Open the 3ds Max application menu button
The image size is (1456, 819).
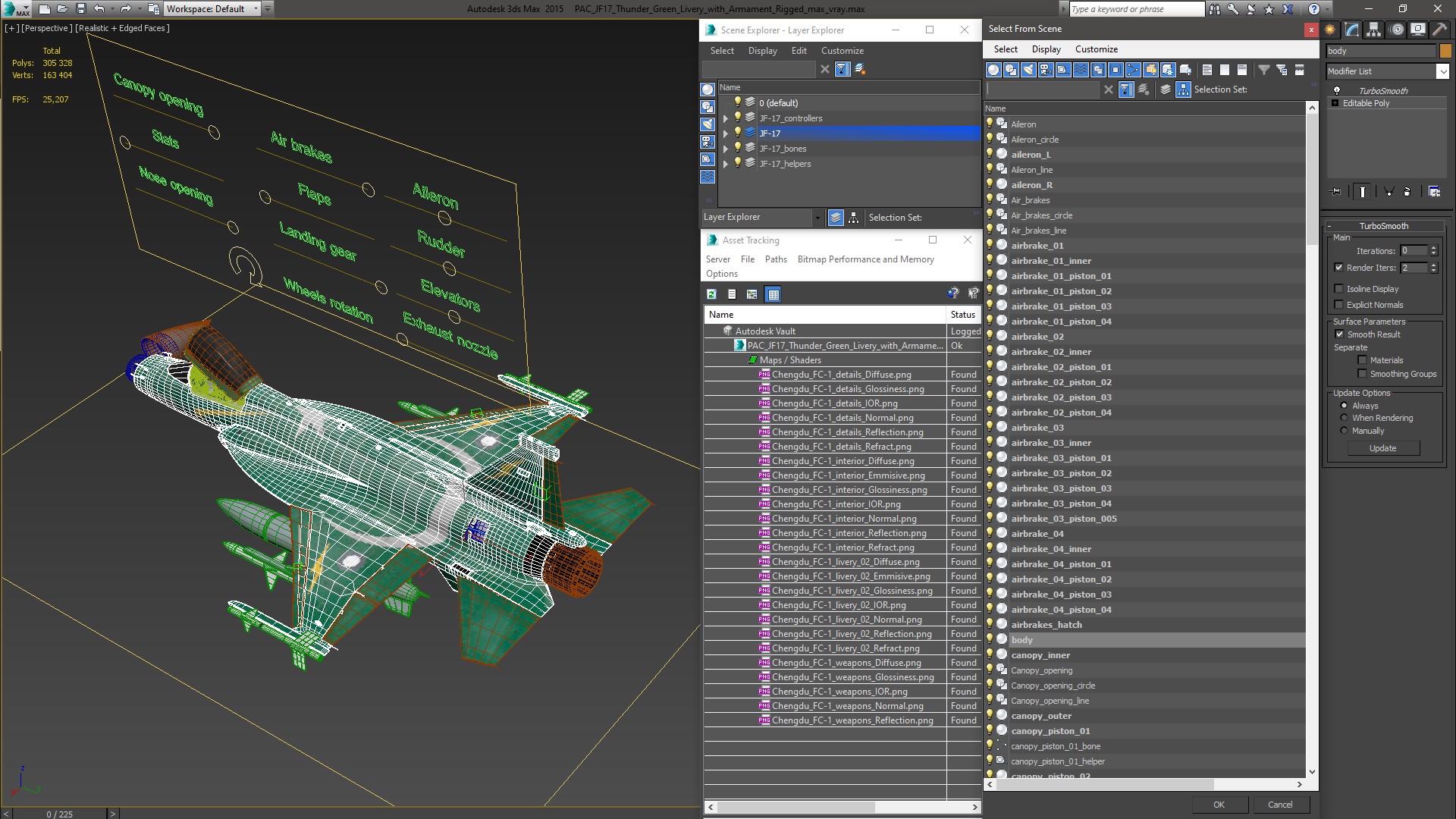pos(15,9)
